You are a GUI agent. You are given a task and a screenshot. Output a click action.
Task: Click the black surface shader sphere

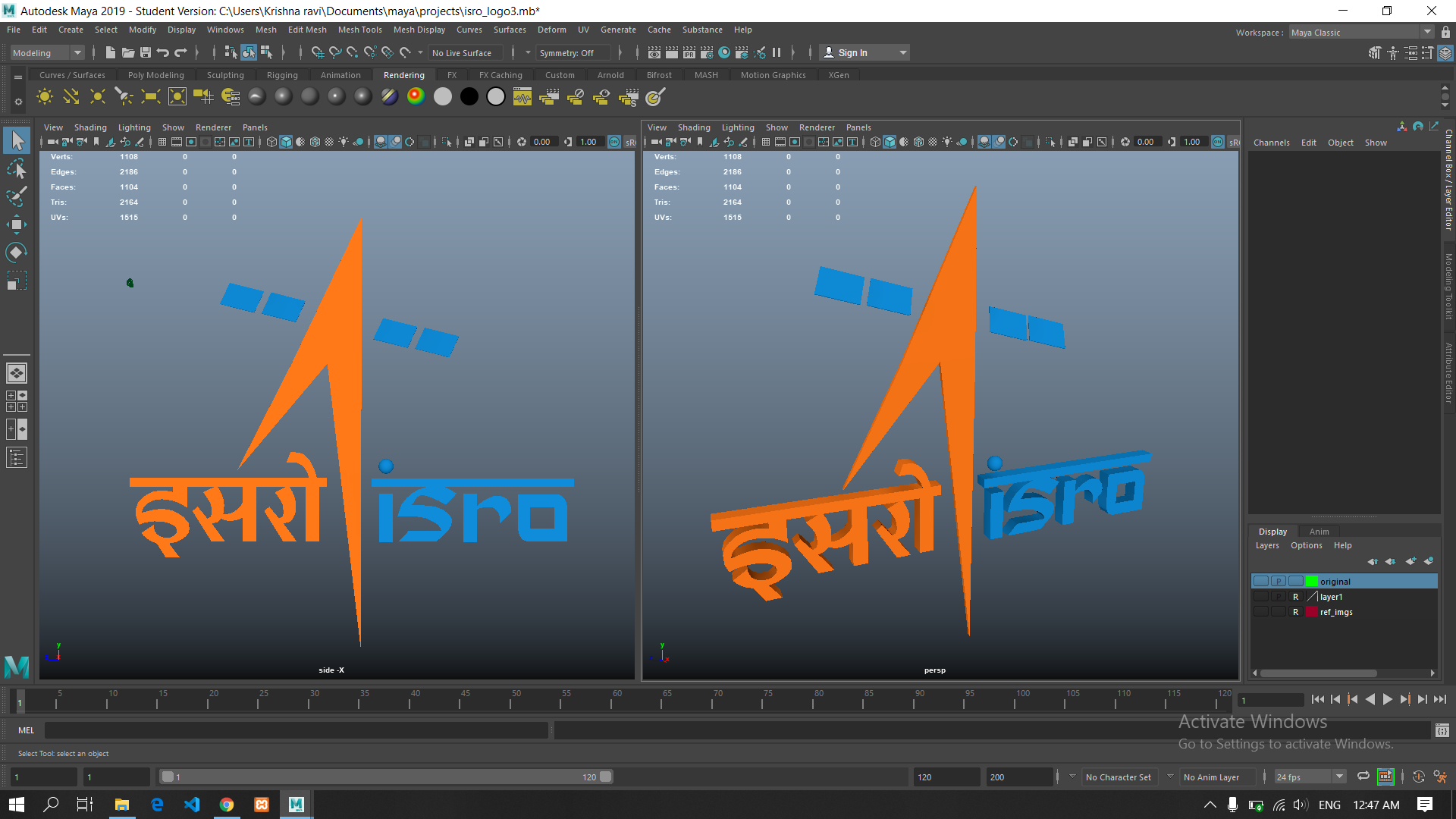tap(469, 96)
